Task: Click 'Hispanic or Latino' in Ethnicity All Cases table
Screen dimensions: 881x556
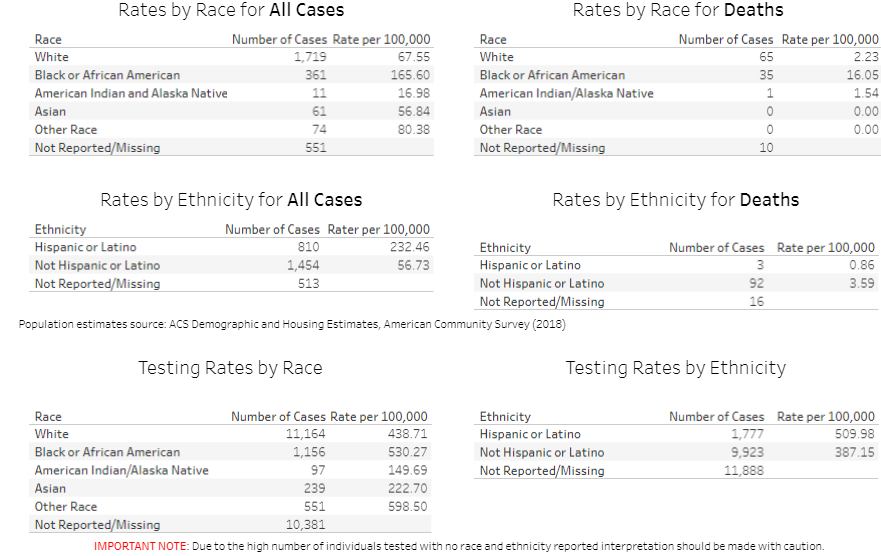Action: [86, 247]
